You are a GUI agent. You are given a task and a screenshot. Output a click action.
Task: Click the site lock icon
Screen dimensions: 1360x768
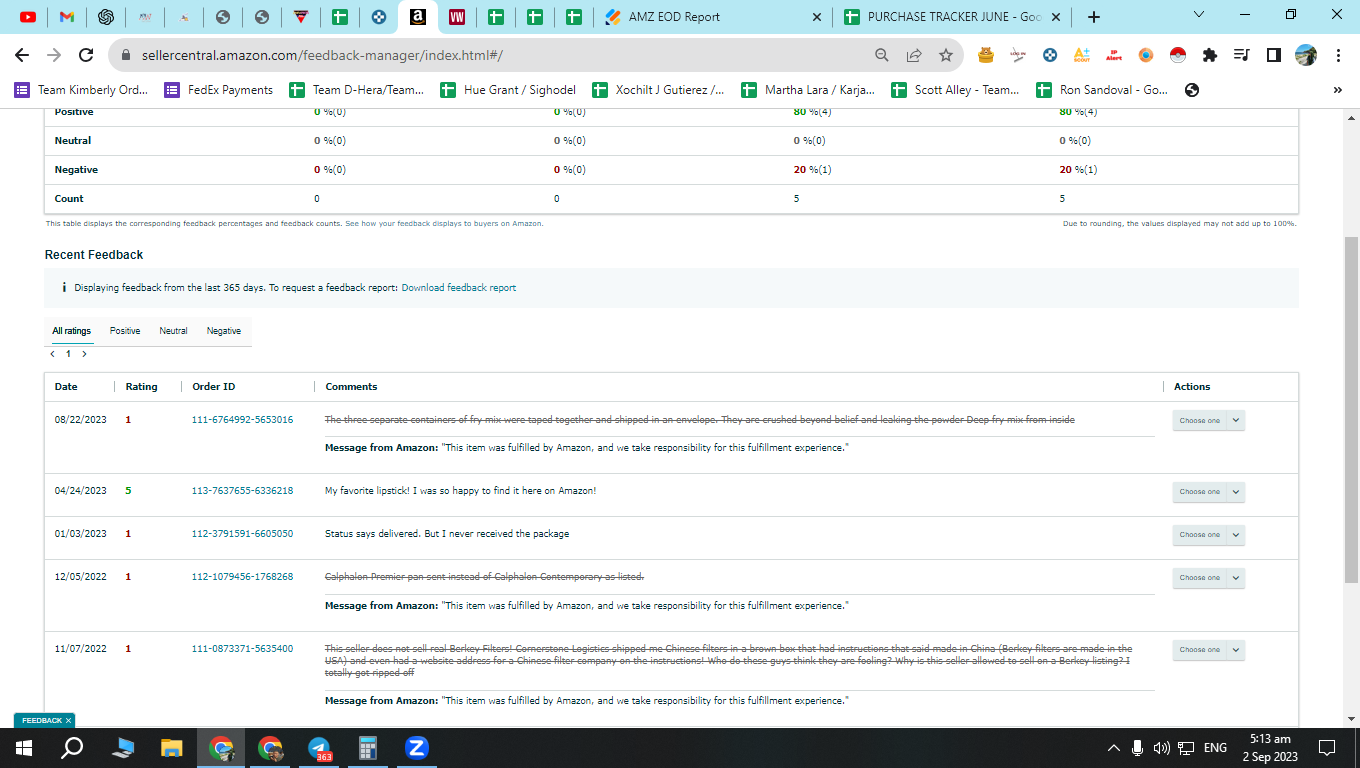127,55
